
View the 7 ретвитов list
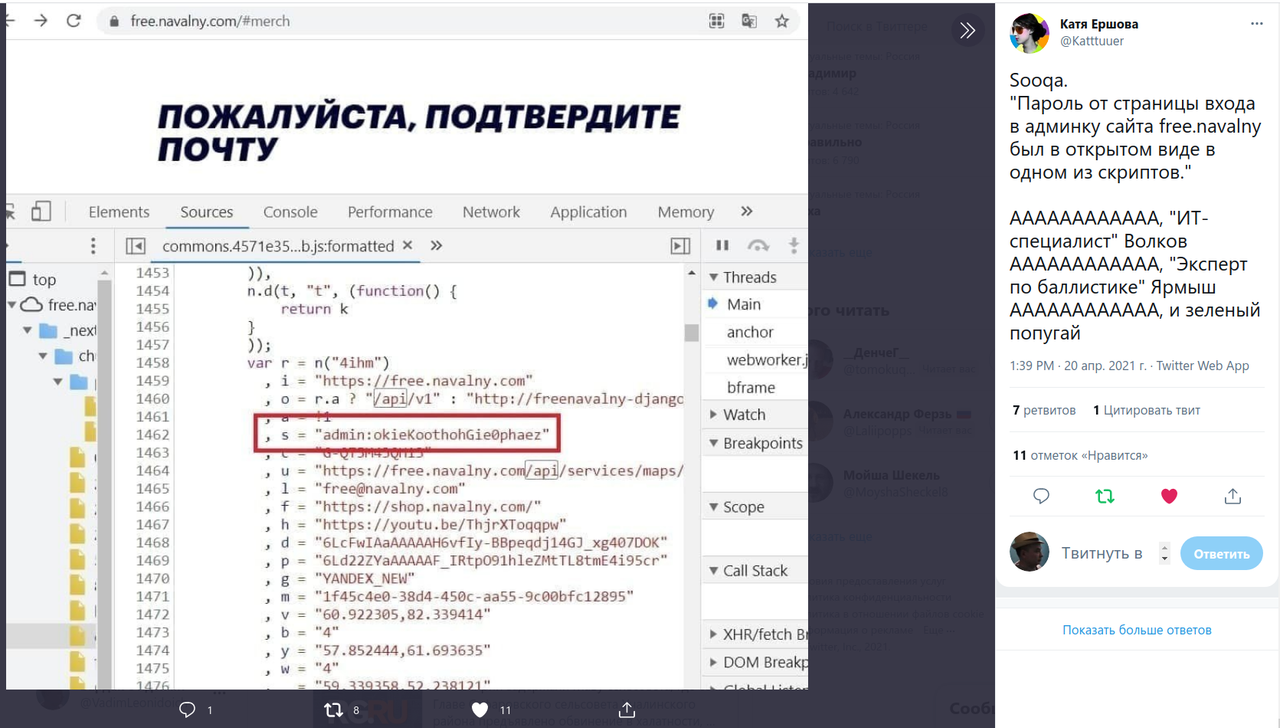click(x=1044, y=410)
